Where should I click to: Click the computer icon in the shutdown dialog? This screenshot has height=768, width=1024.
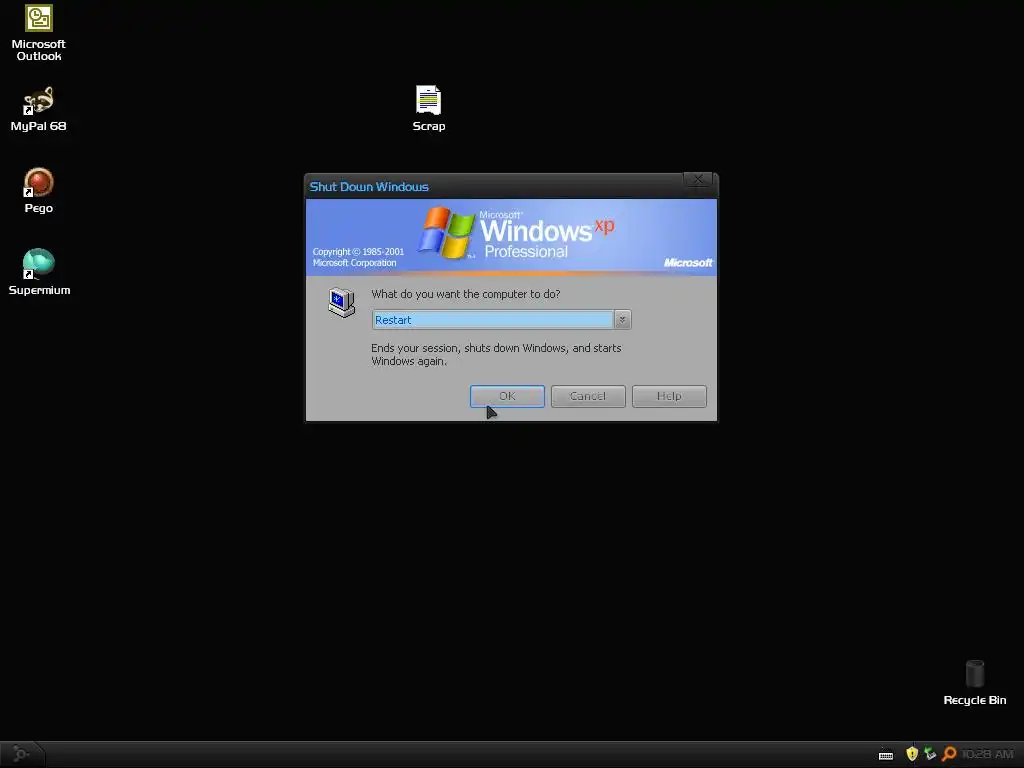[342, 302]
